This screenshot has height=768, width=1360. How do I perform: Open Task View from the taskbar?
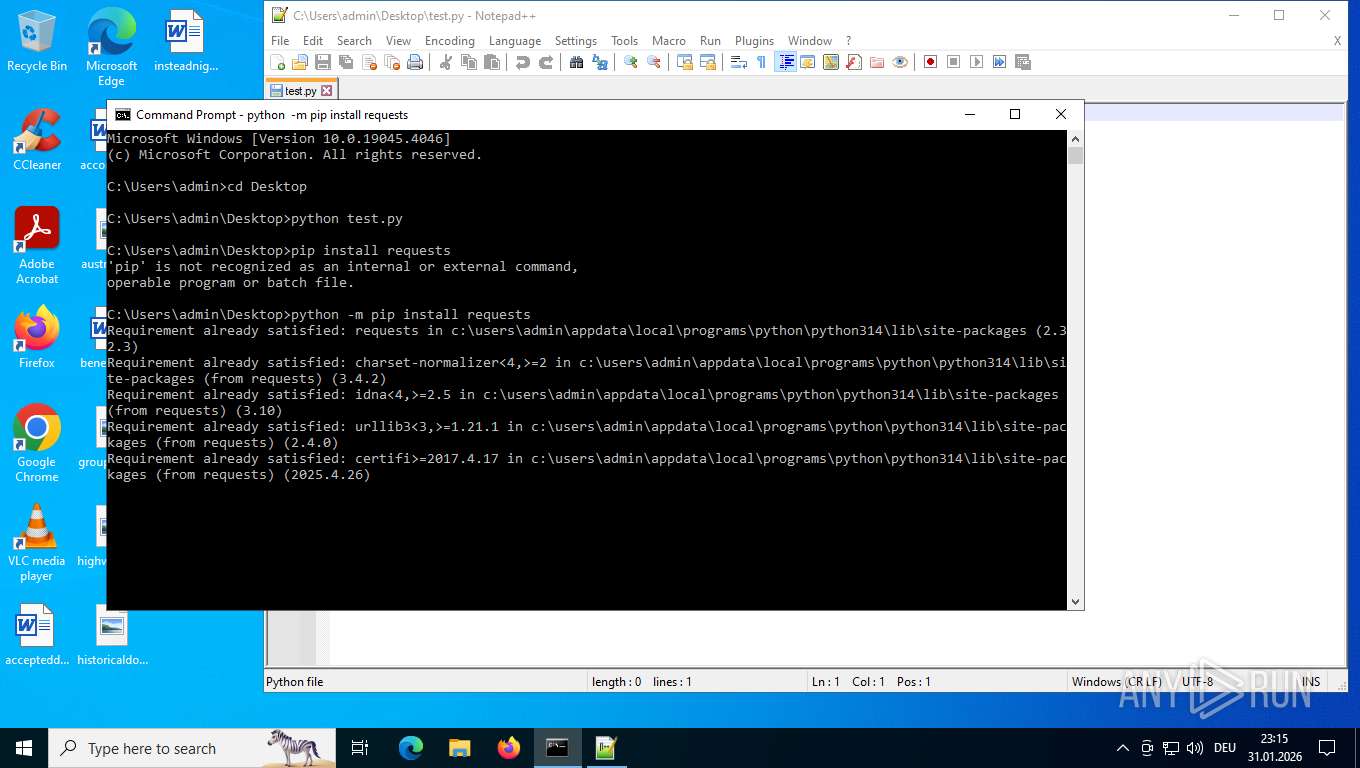tap(360, 748)
